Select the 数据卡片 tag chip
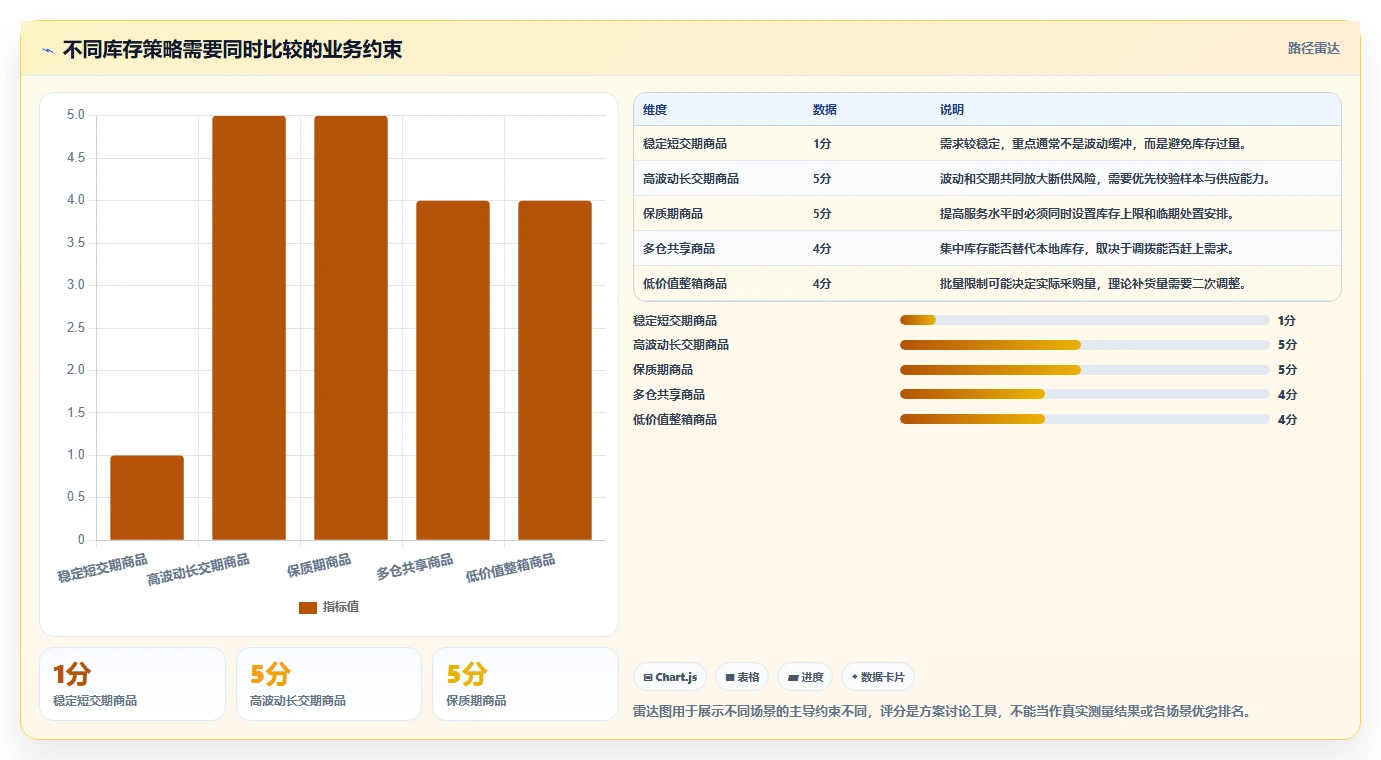Image resolution: width=1381 pixels, height=760 pixels. pyautogui.click(x=878, y=677)
